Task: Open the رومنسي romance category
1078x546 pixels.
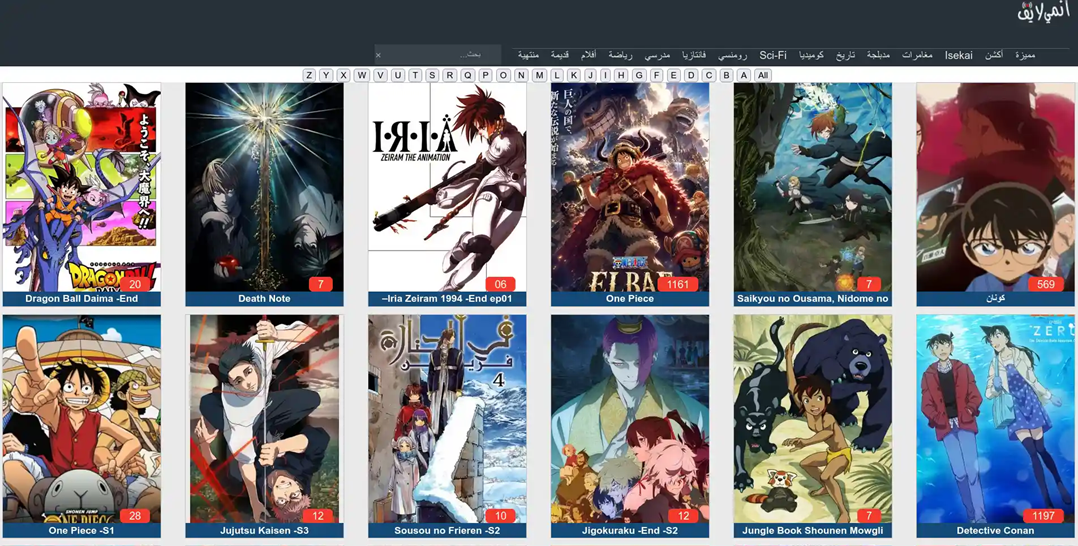Action: [733, 55]
